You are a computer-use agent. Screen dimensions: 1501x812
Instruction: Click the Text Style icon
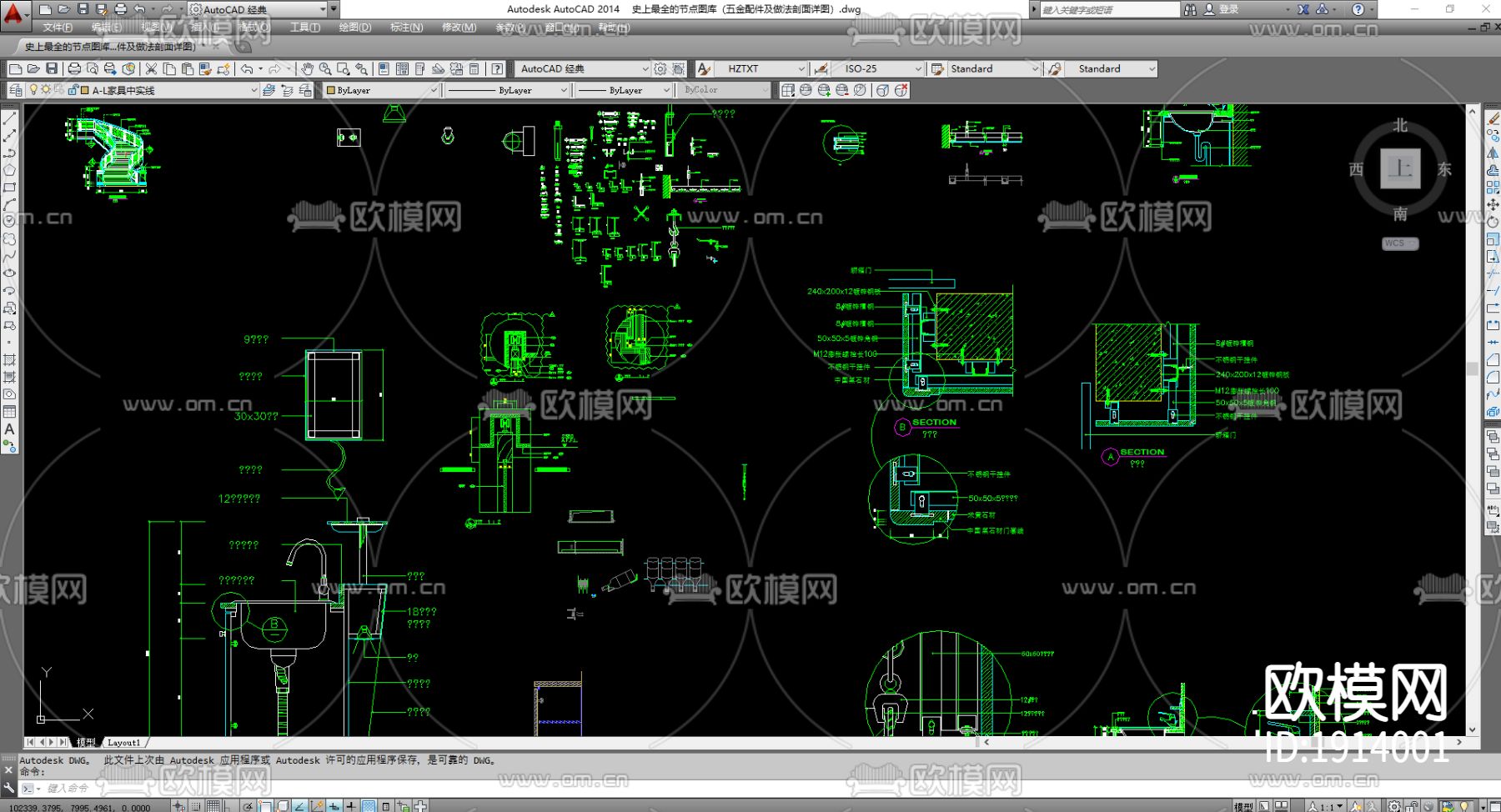tap(704, 68)
